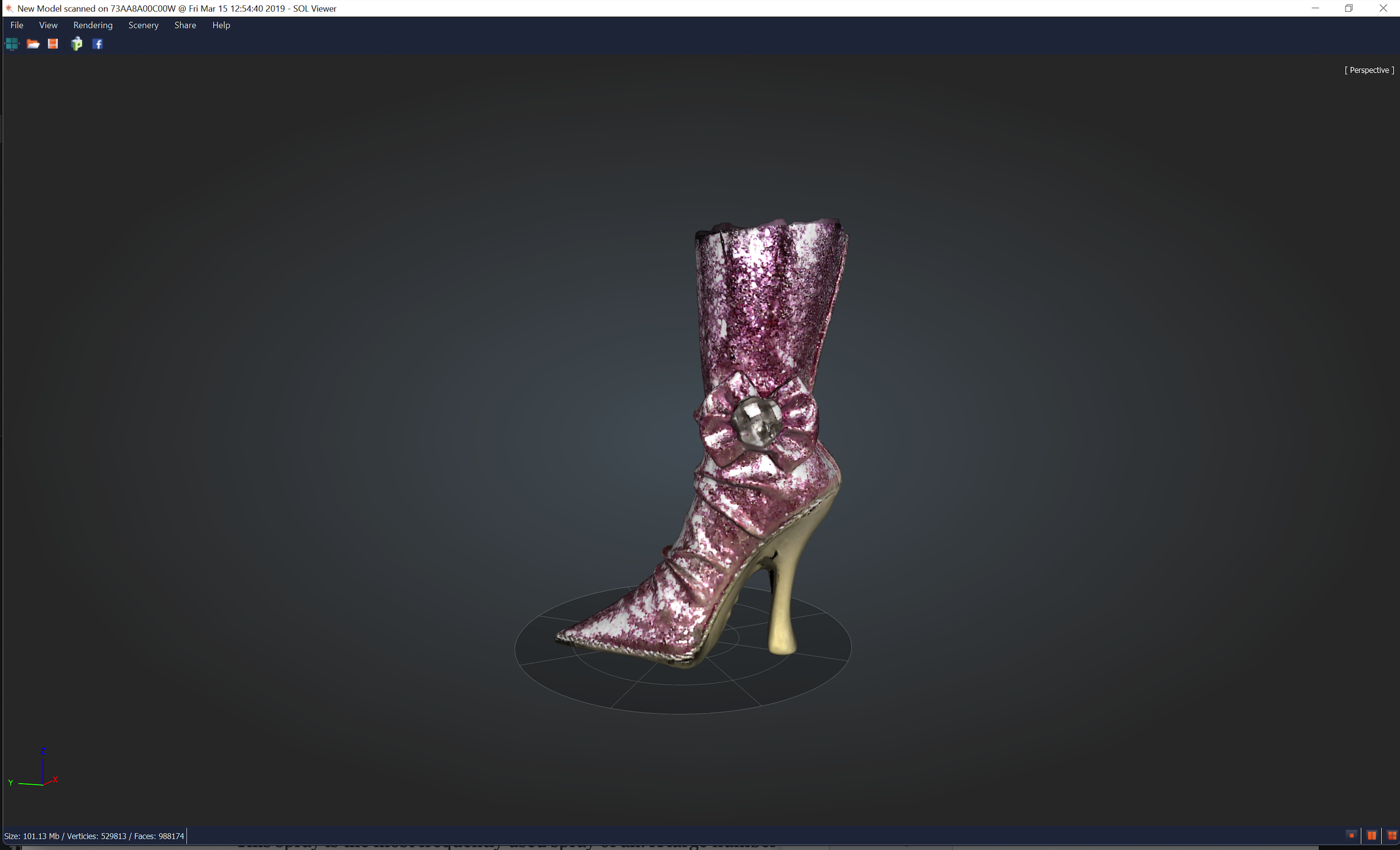This screenshot has width=1400, height=850.
Task: Open the Share menu
Action: click(185, 25)
